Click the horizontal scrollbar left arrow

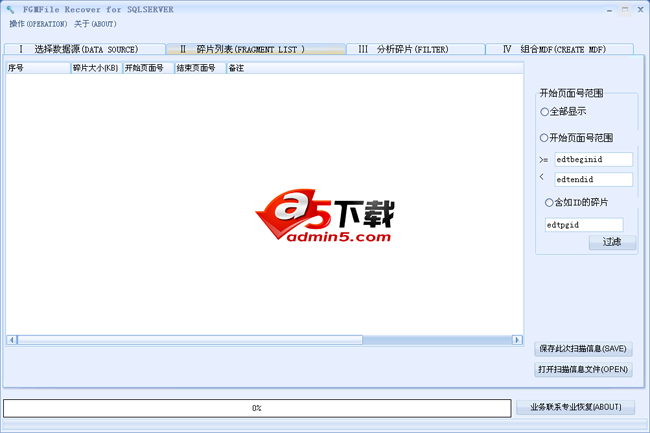(12, 340)
